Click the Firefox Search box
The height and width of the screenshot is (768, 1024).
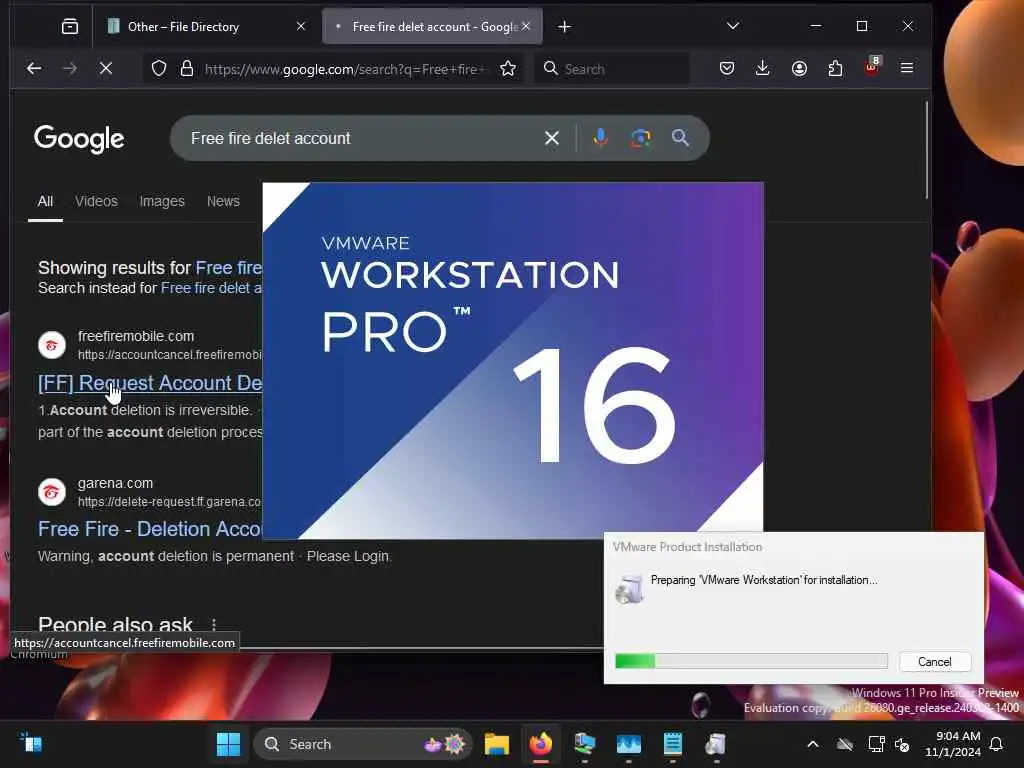612,69
